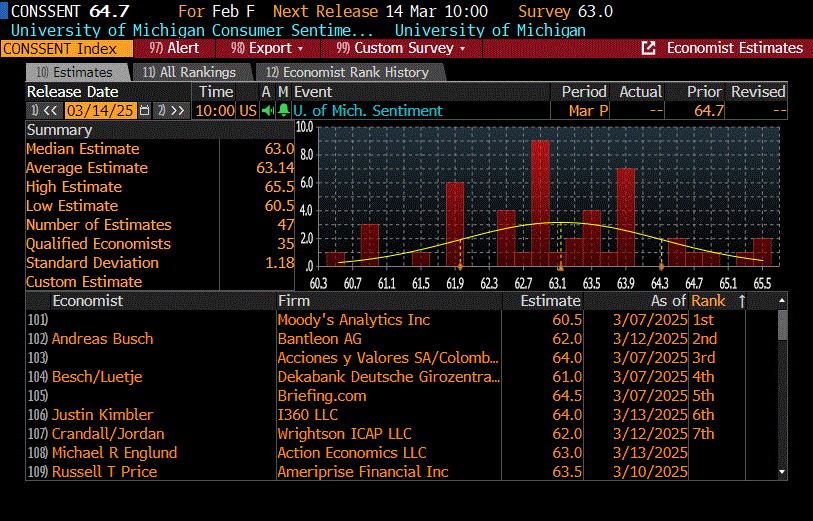
Task: Click the tallest histogram bar near 62.9
Action: click(x=540, y=203)
